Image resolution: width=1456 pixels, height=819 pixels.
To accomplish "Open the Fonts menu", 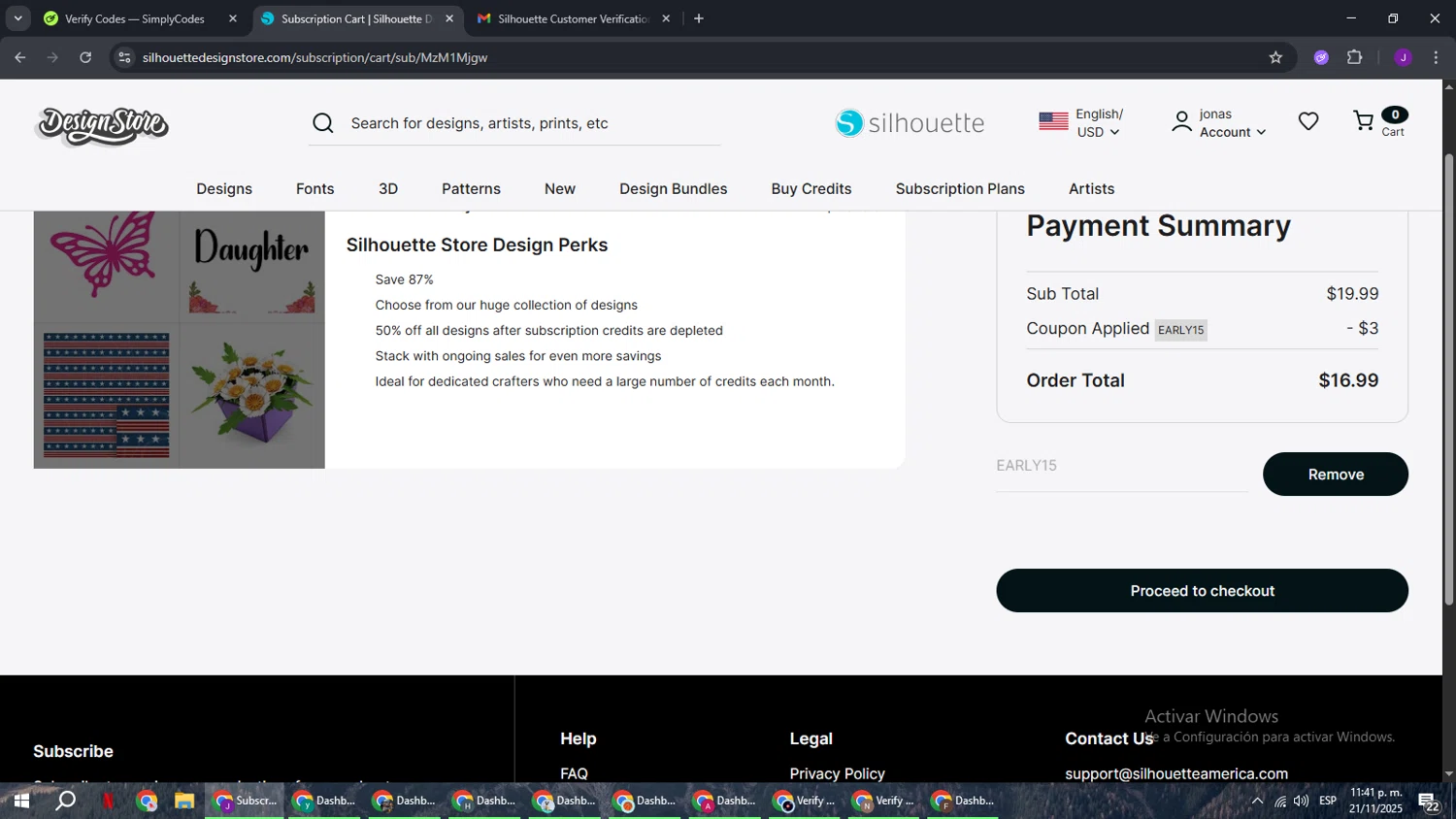I will [315, 188].
